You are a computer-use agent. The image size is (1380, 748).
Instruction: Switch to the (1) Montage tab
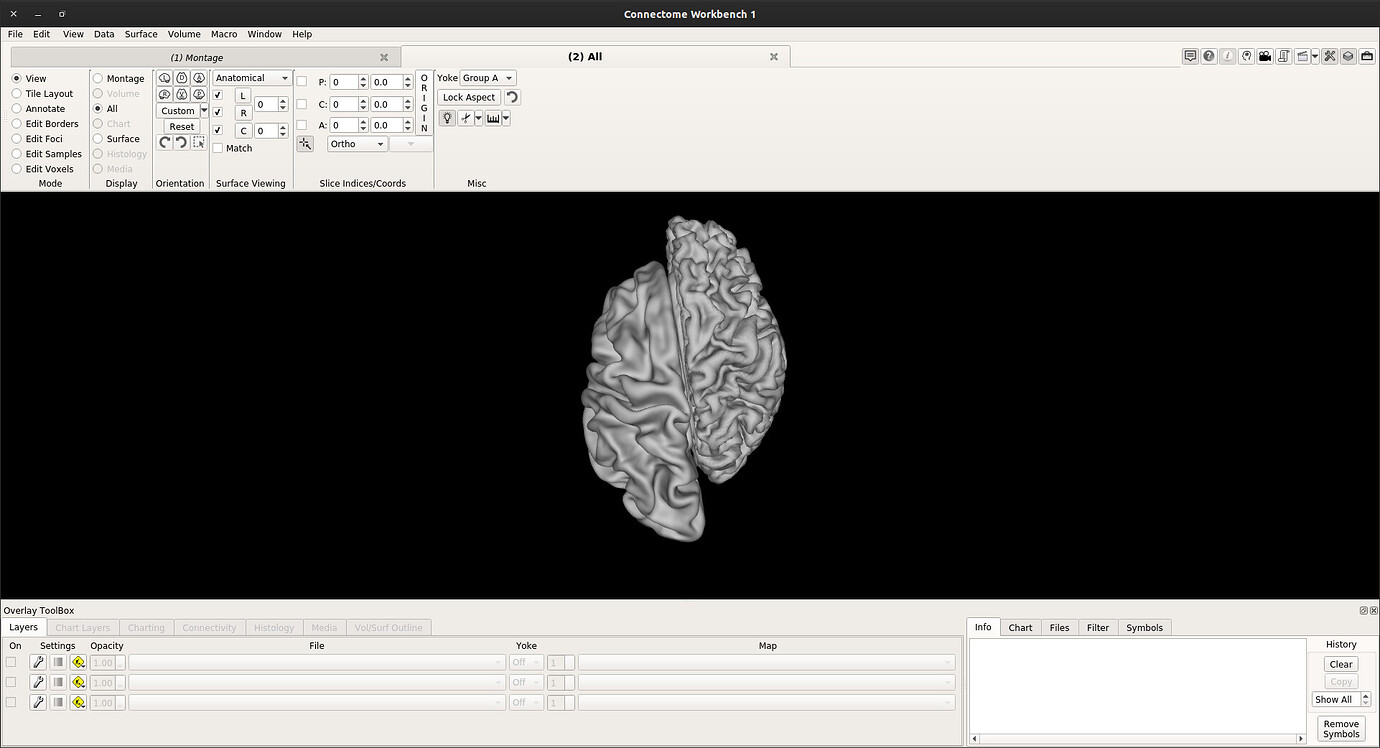pos(205,57)
